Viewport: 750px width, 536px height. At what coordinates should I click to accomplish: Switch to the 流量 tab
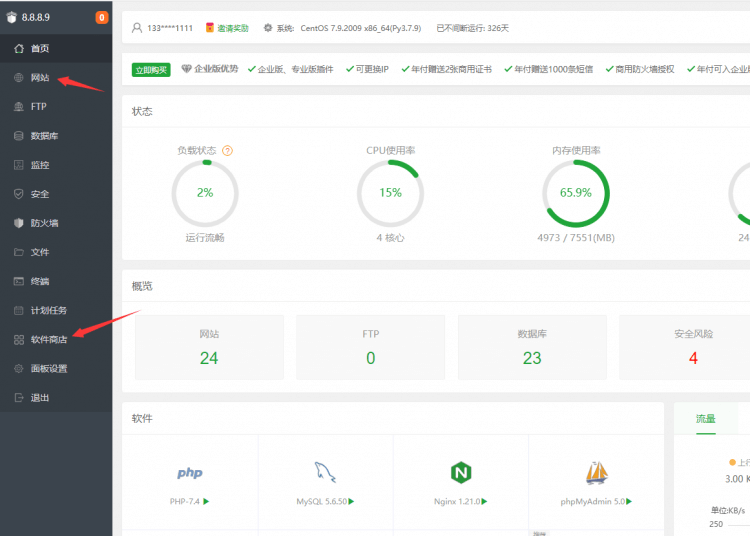[x=705, y=419]
